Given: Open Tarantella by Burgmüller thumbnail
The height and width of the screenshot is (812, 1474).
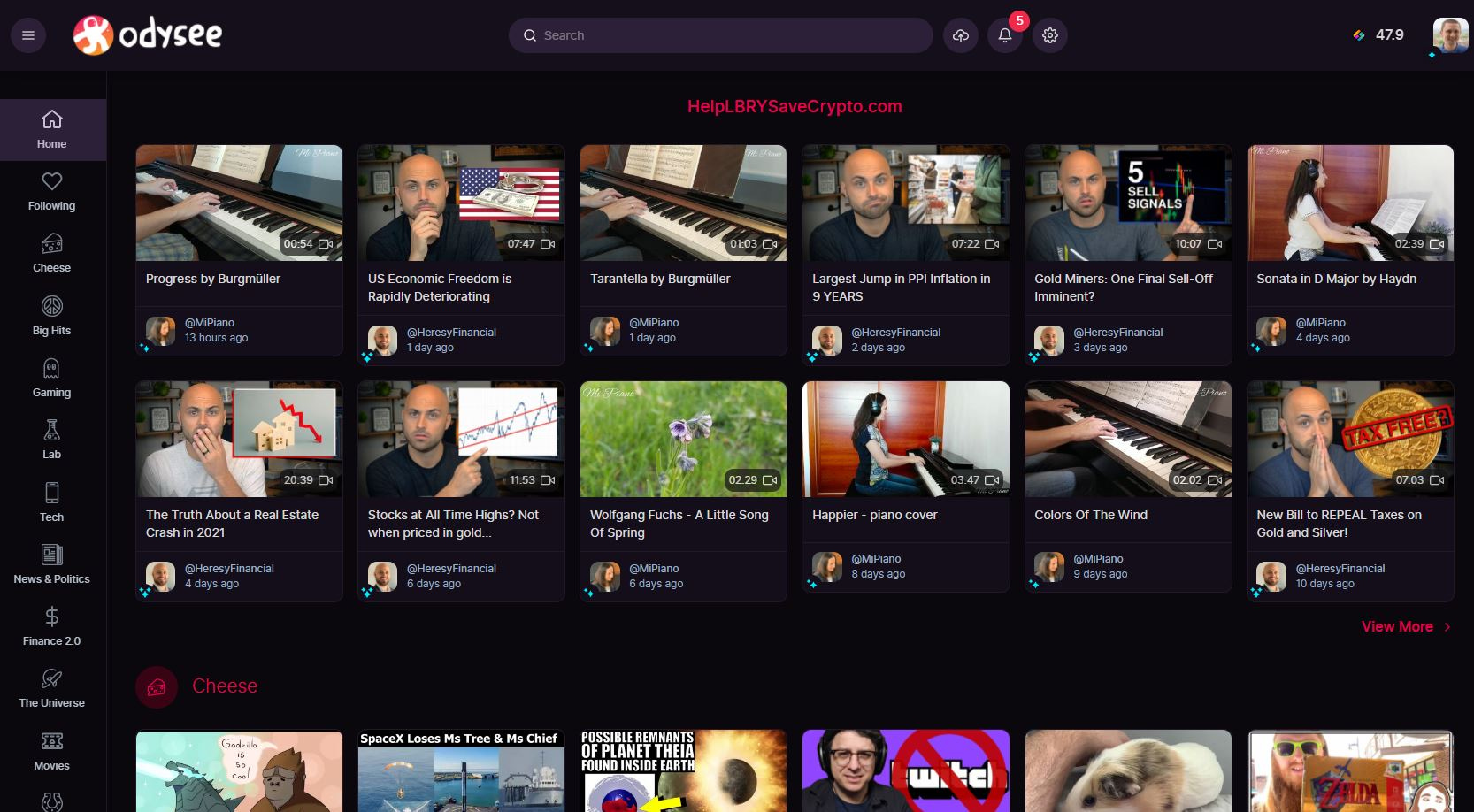Looking at the screenshot, I should (x=683, y=203).
